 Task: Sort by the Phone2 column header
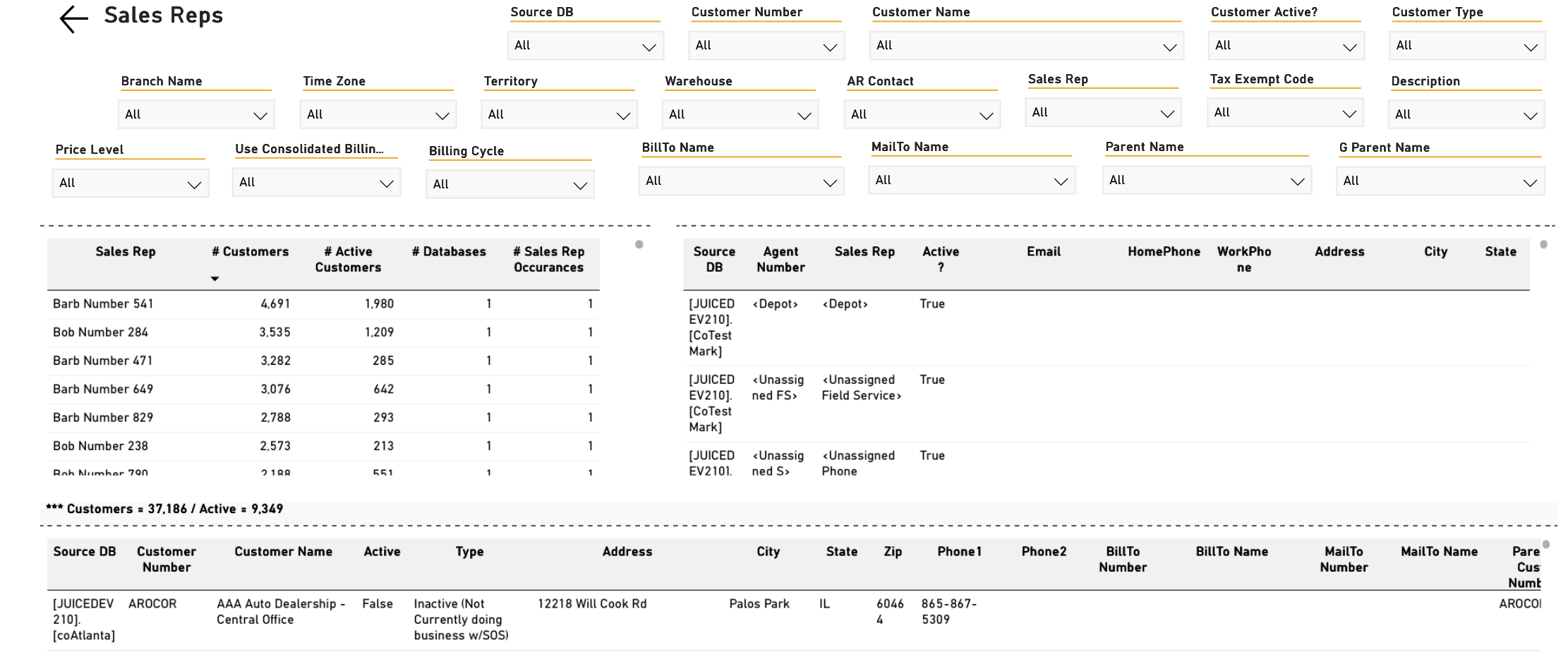pyautogui.click(x=1044, y=552)
